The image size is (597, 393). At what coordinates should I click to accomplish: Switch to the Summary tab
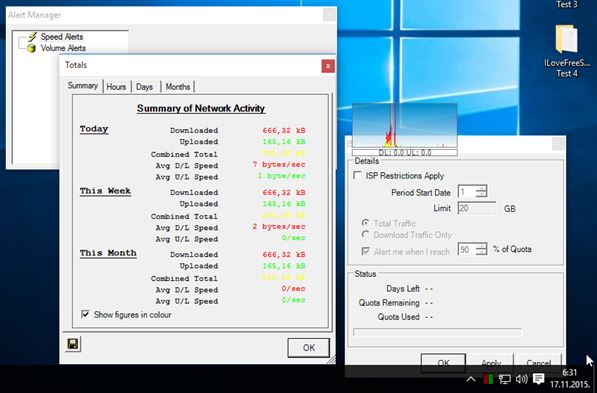coord(83,86)
